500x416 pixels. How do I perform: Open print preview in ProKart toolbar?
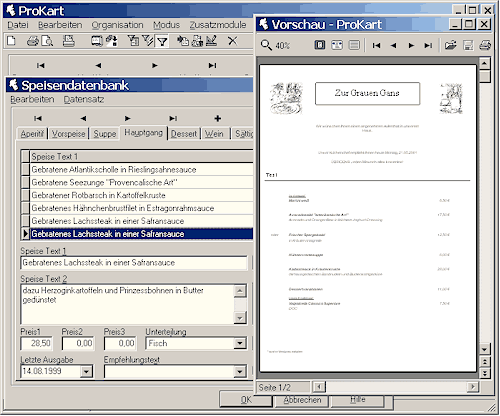47,41
